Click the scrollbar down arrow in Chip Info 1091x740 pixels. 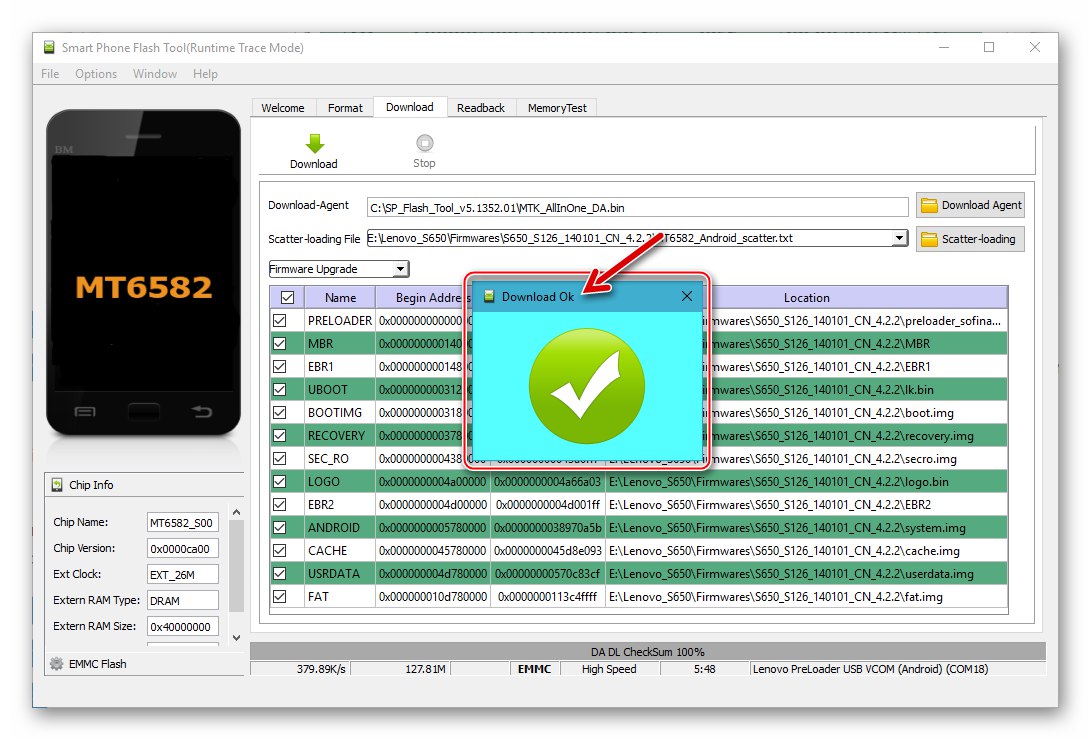(236, 637)
